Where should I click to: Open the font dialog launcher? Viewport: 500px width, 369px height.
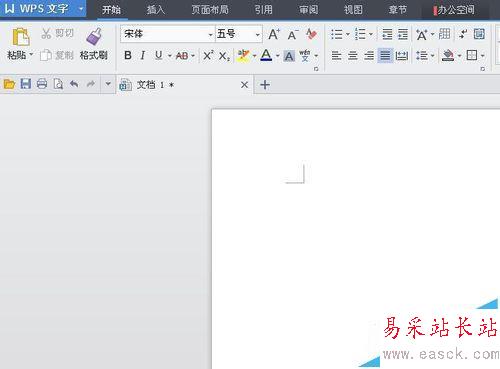tap(316, 69)
